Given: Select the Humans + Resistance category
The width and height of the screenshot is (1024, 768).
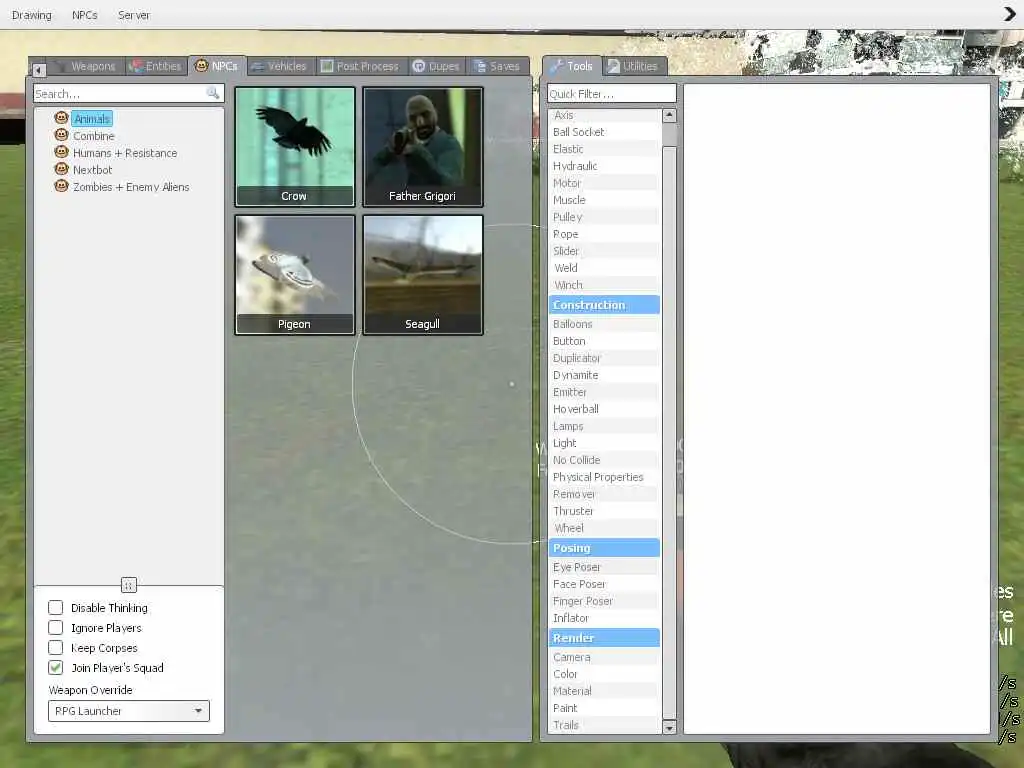Looking at the screenshot, I should point(125,152).
